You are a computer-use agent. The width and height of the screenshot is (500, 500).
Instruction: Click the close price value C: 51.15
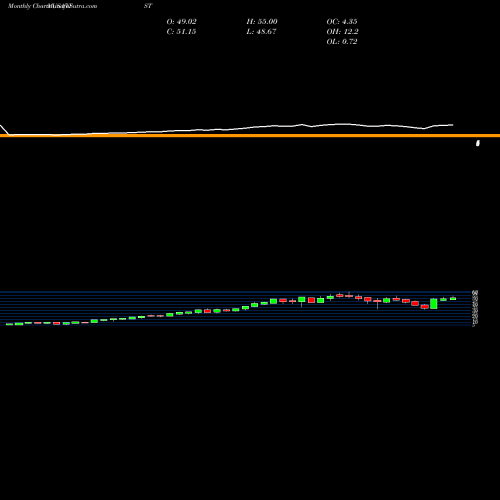(x=181, y=32)
